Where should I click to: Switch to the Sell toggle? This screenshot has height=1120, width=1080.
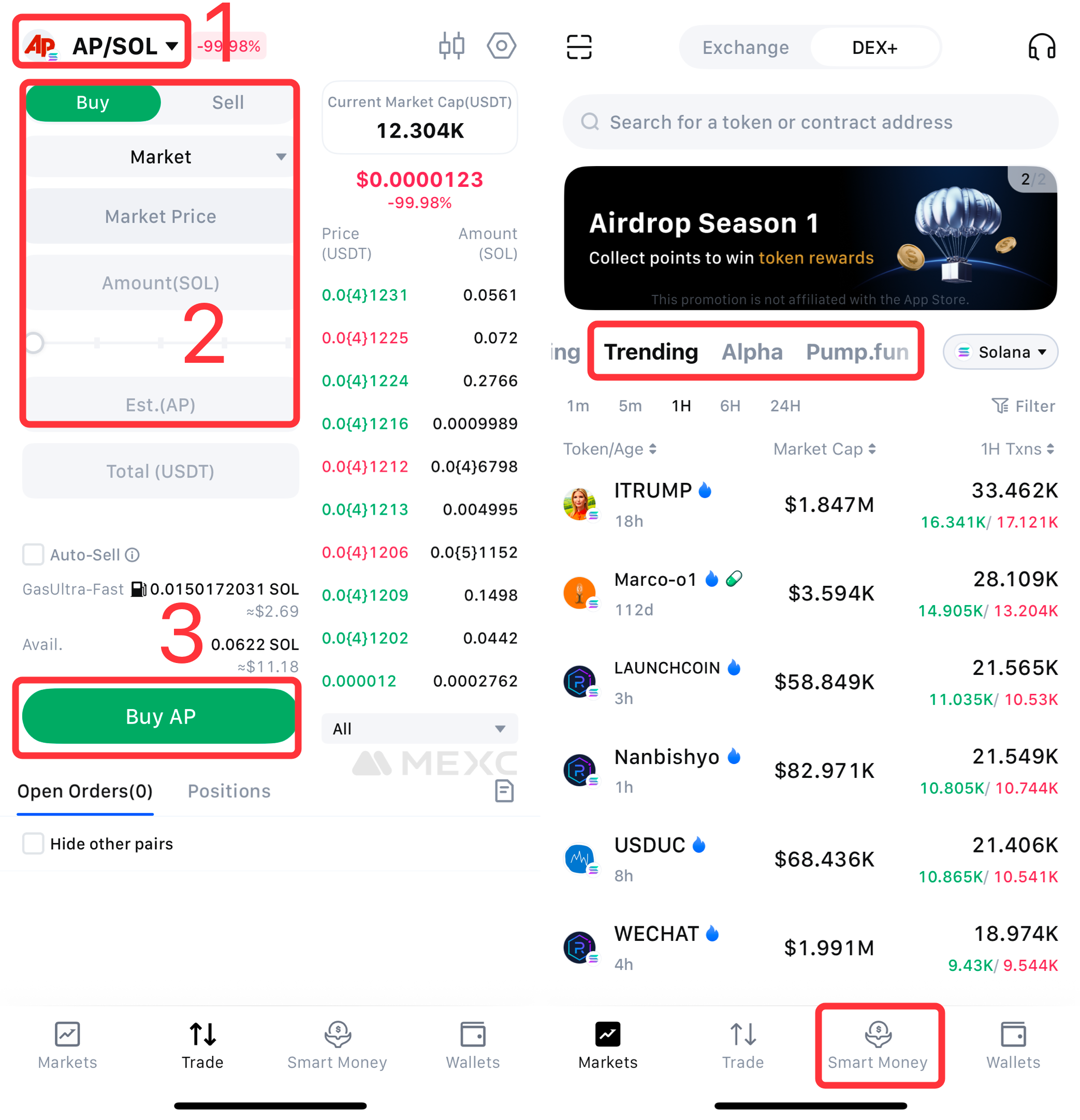[x=228, y=102]
